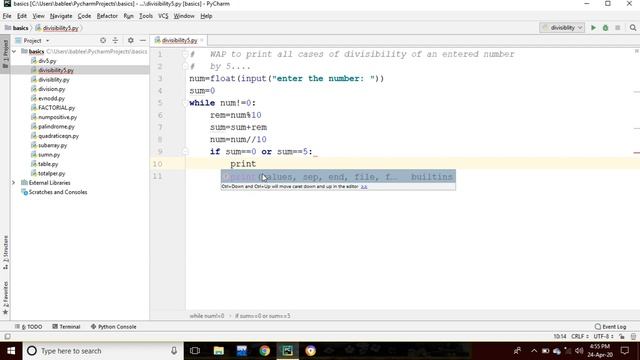640x360 pixels.
Task: Toggle the Project tool window side tab
Action: point(5,55)
